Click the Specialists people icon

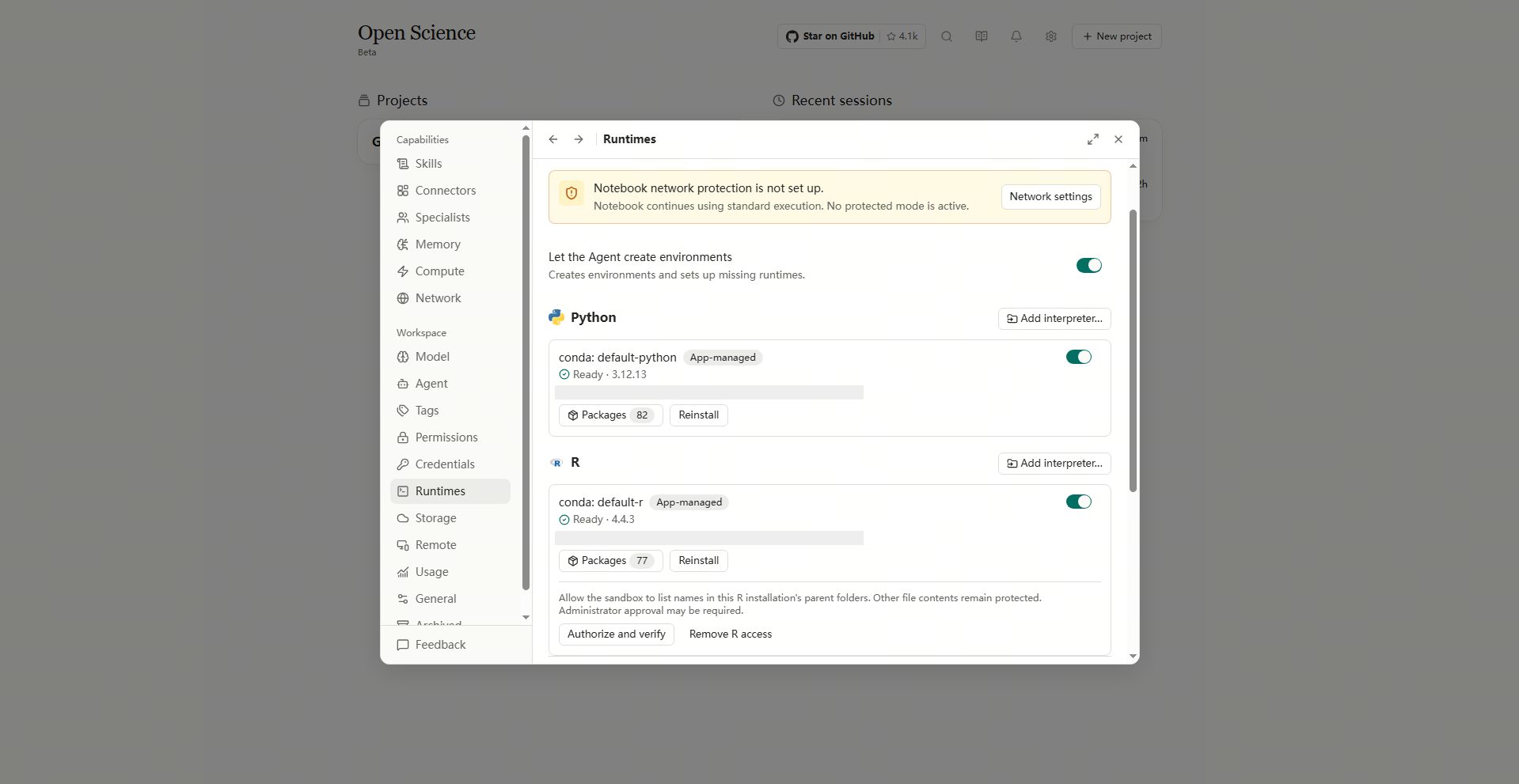click(403, 218)
